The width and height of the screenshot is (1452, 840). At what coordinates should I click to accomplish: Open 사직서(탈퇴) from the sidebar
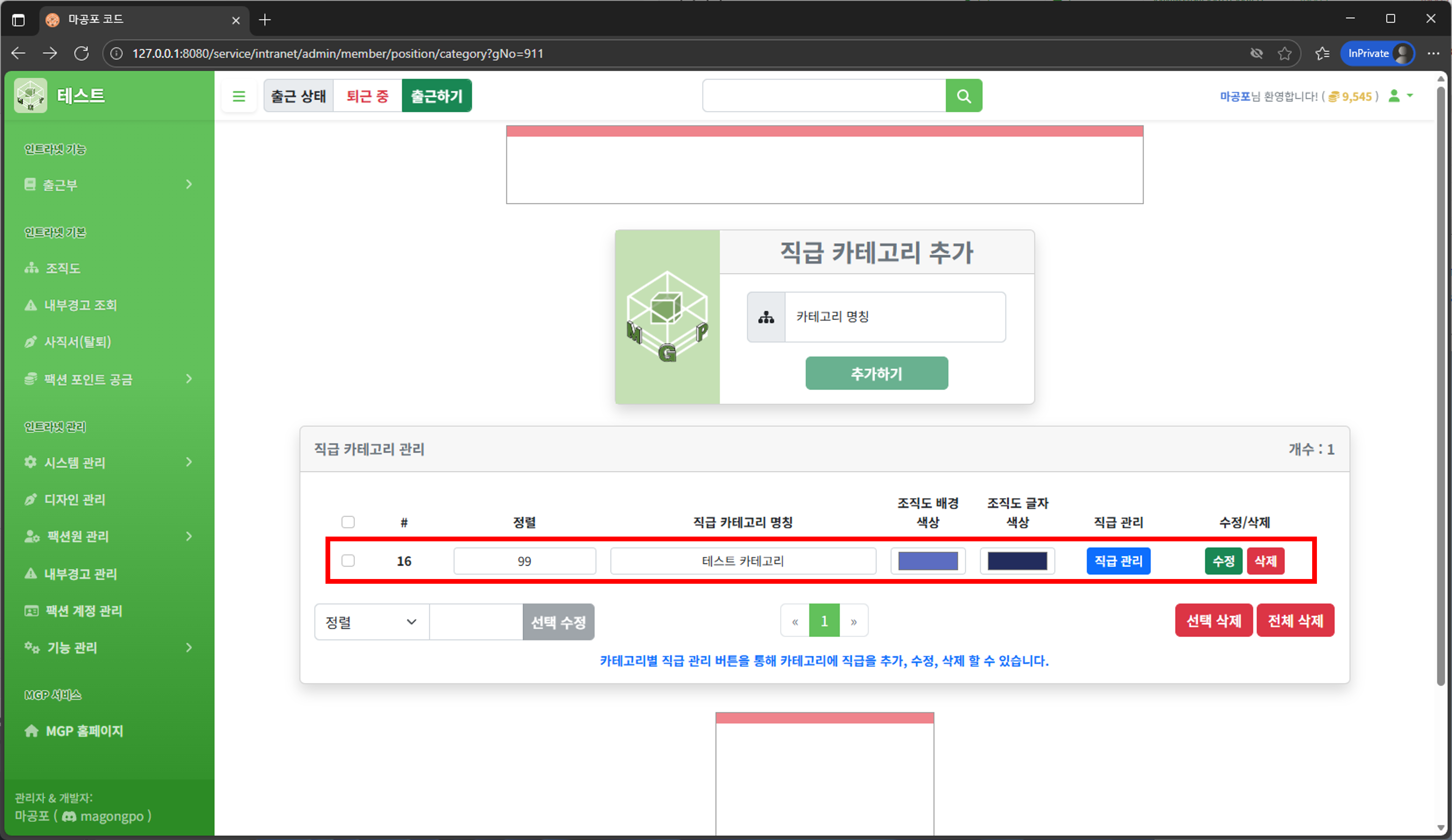[x=78, y=342]
